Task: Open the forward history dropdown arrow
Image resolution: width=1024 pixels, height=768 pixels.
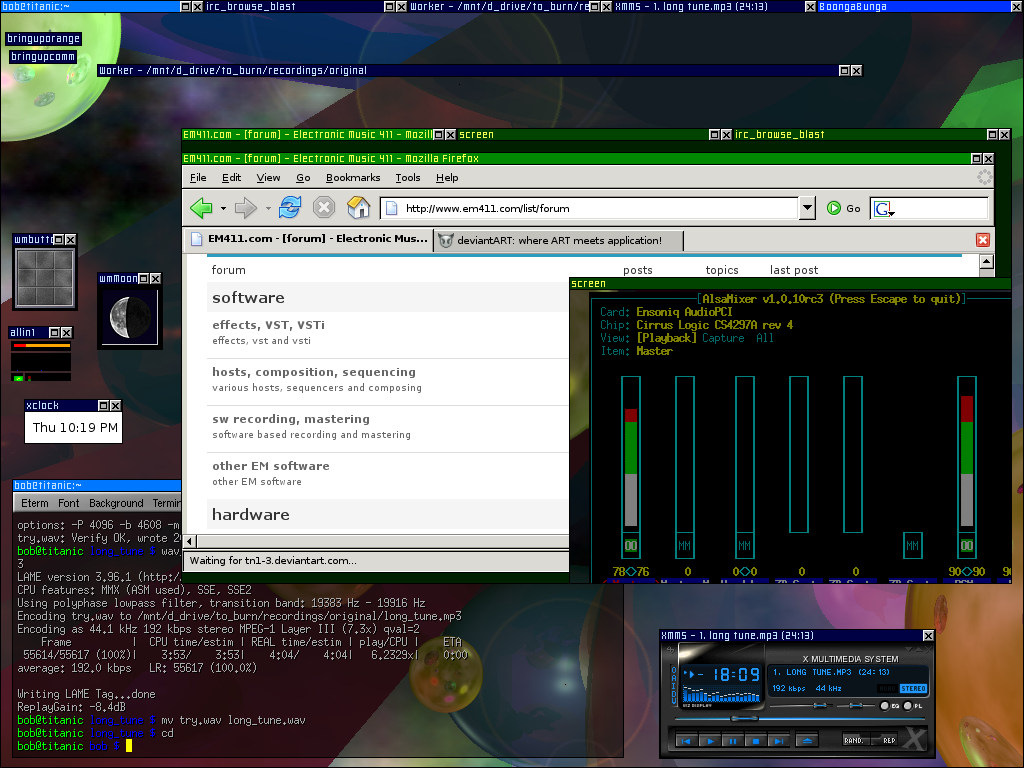Action: [268, 208]
